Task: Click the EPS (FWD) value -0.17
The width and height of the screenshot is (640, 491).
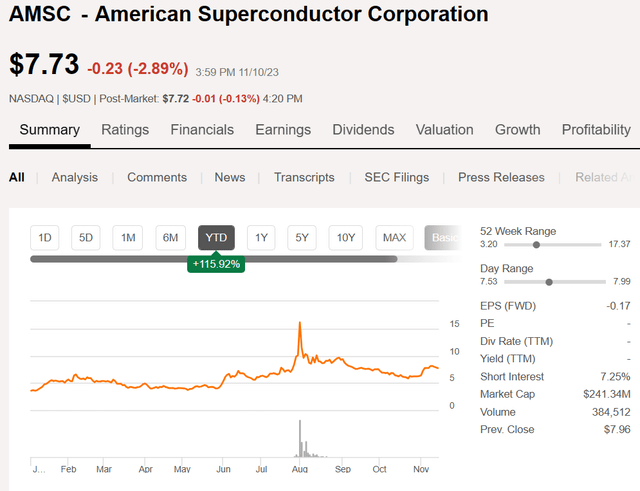Action: [618, 306]
